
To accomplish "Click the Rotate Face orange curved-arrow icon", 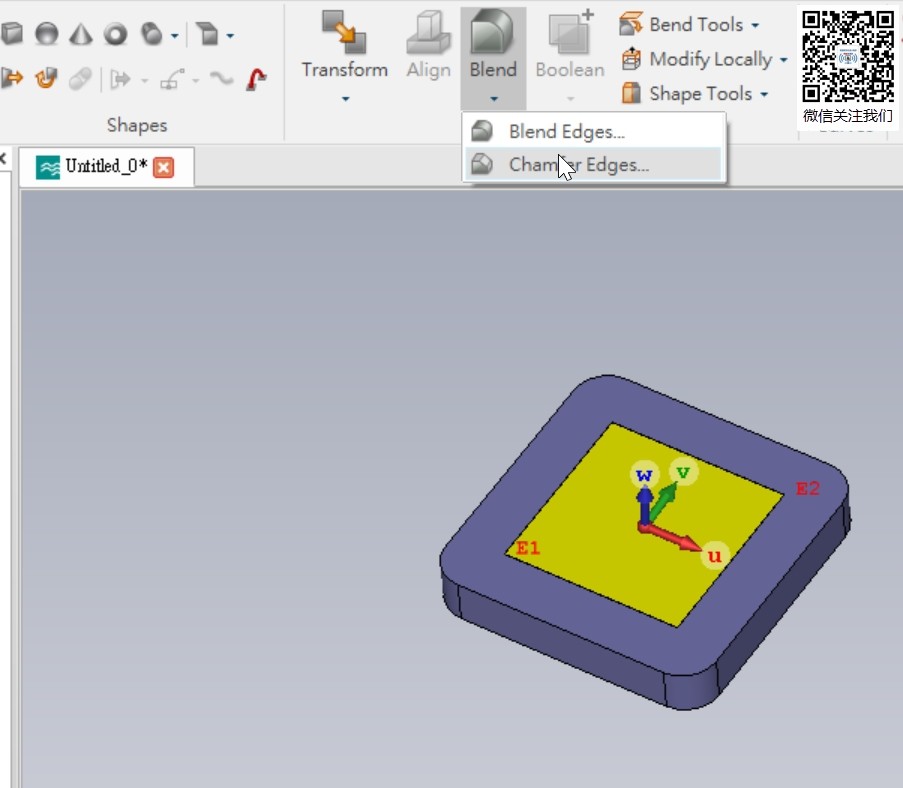I will [46, 78].
